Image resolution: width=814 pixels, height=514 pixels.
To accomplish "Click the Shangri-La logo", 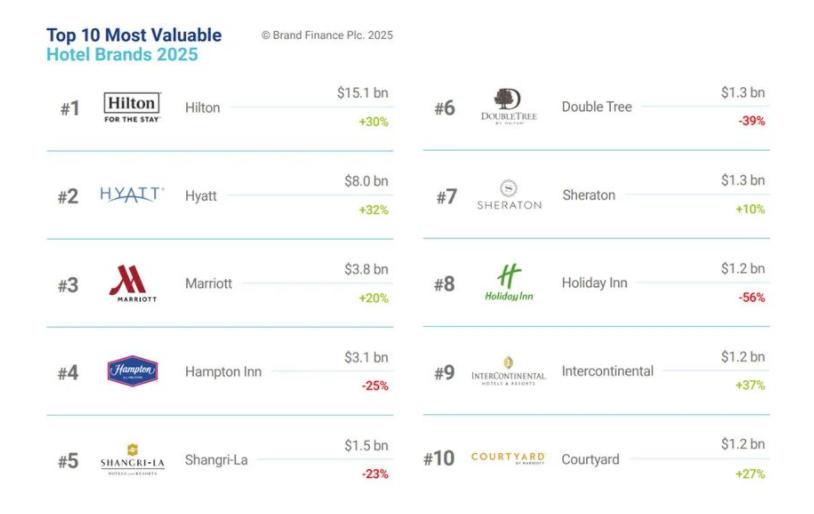I will 132,459.
